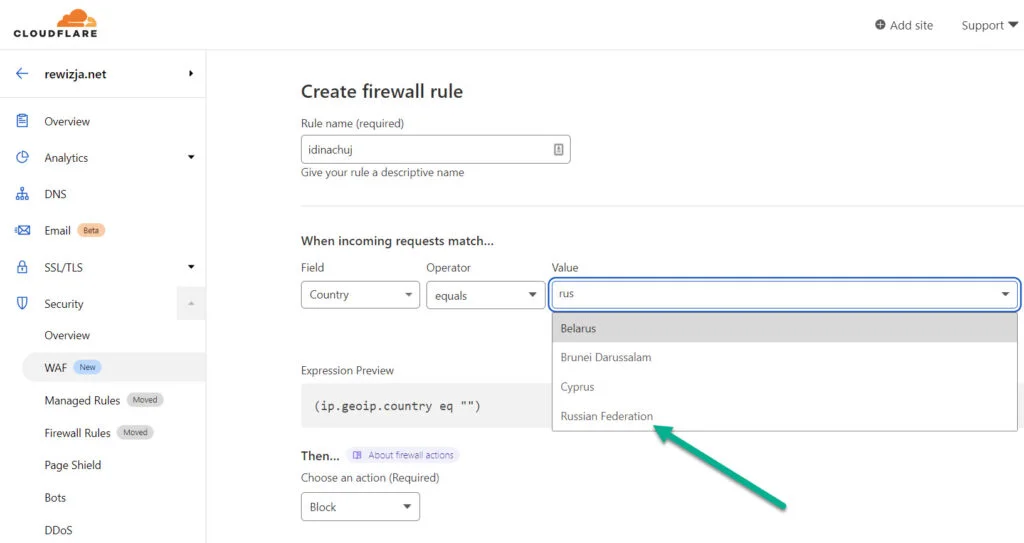
Task: Open the Analytics sidebar item
Action: [66, 158]
